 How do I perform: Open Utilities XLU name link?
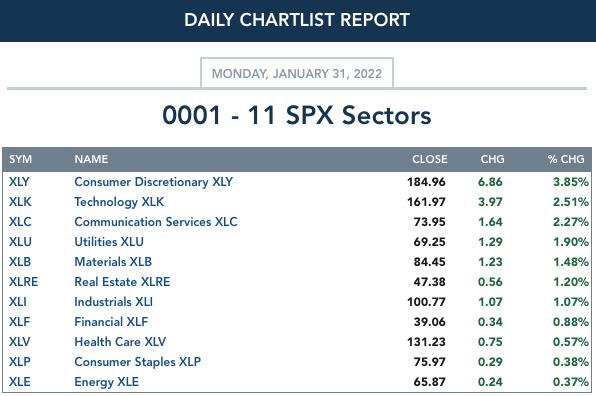coord(109,242)
